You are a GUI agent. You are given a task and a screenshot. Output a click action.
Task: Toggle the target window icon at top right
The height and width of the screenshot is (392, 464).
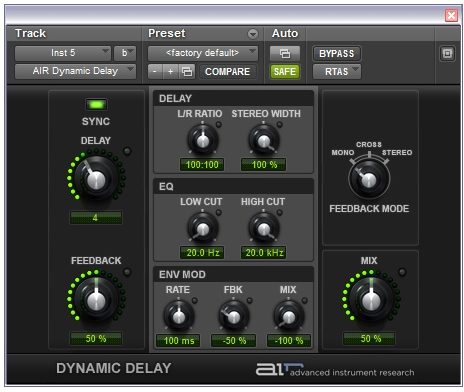click(447, 53)
